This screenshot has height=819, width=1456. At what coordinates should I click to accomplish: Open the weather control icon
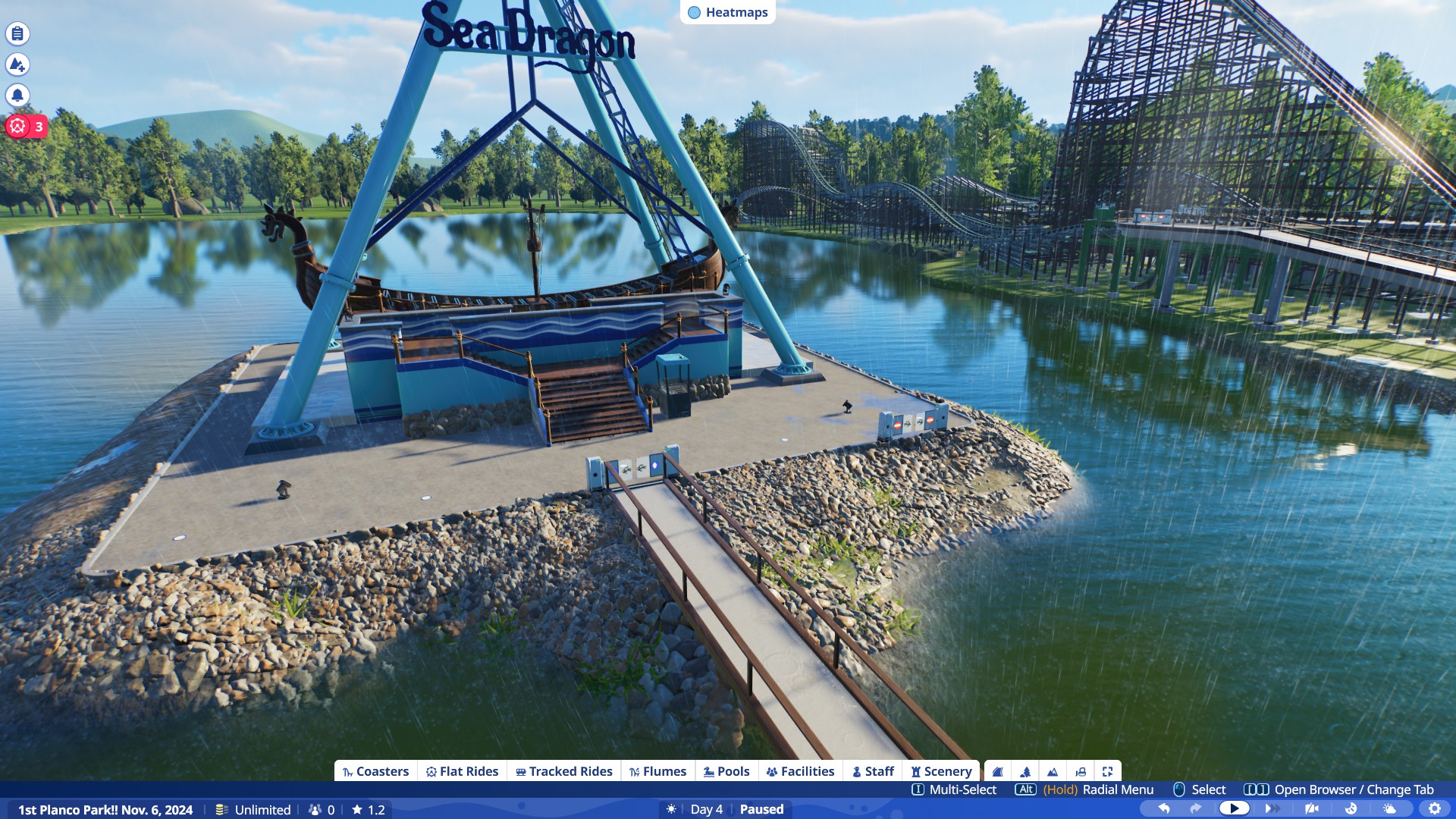coord(1389,808)
